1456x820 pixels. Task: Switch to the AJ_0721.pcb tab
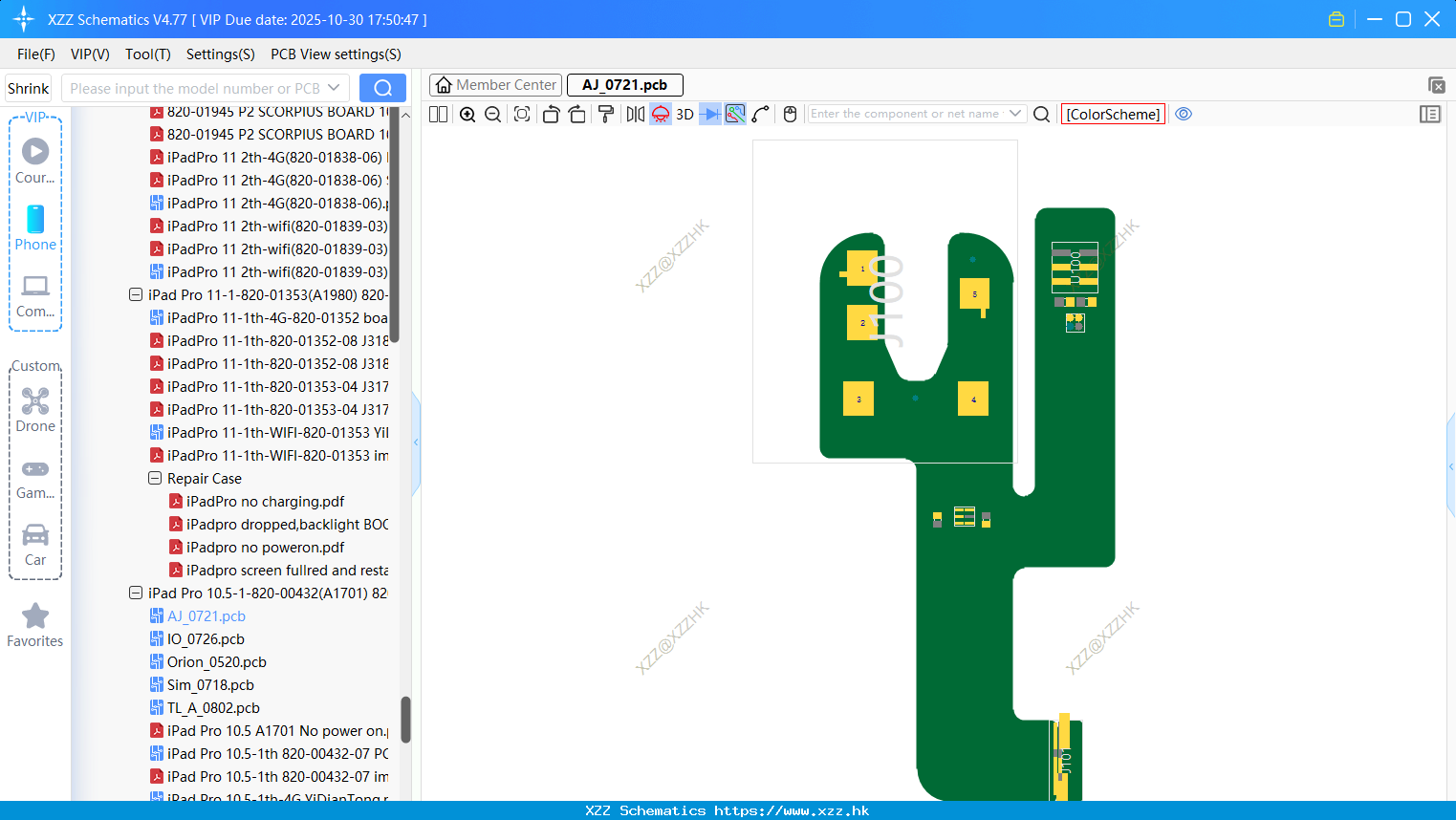point(625,85)
